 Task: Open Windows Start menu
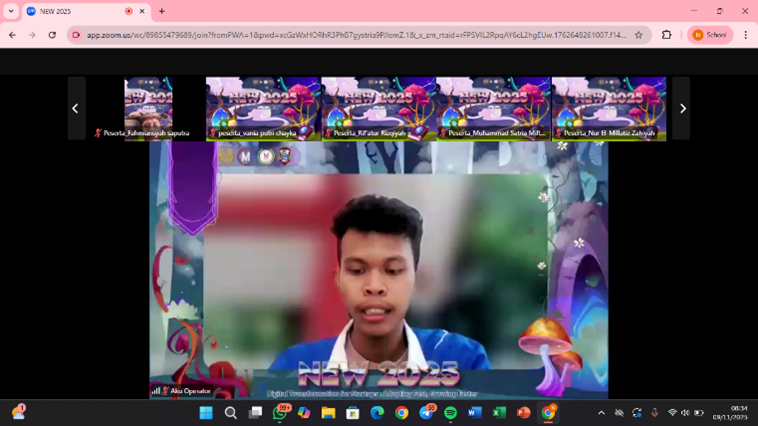coord(206,413)
